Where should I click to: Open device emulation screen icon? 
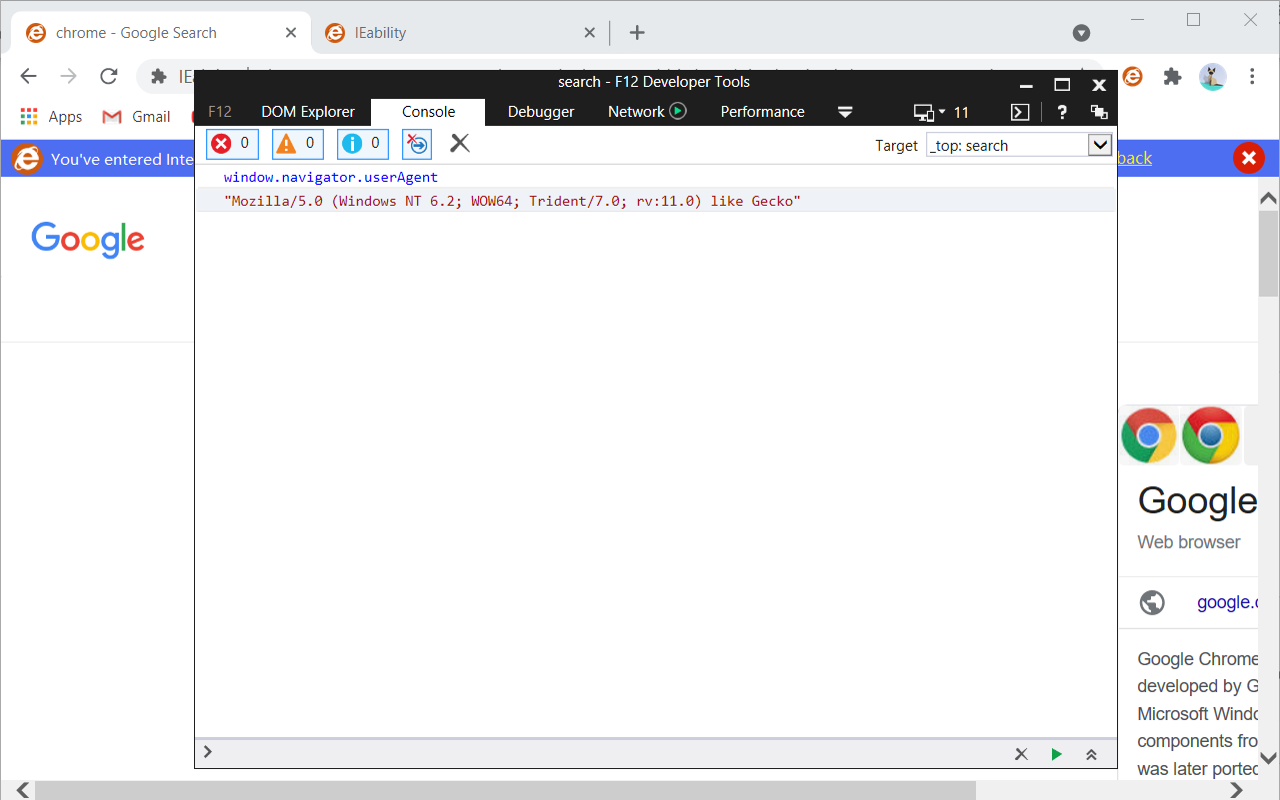[925, 112]
